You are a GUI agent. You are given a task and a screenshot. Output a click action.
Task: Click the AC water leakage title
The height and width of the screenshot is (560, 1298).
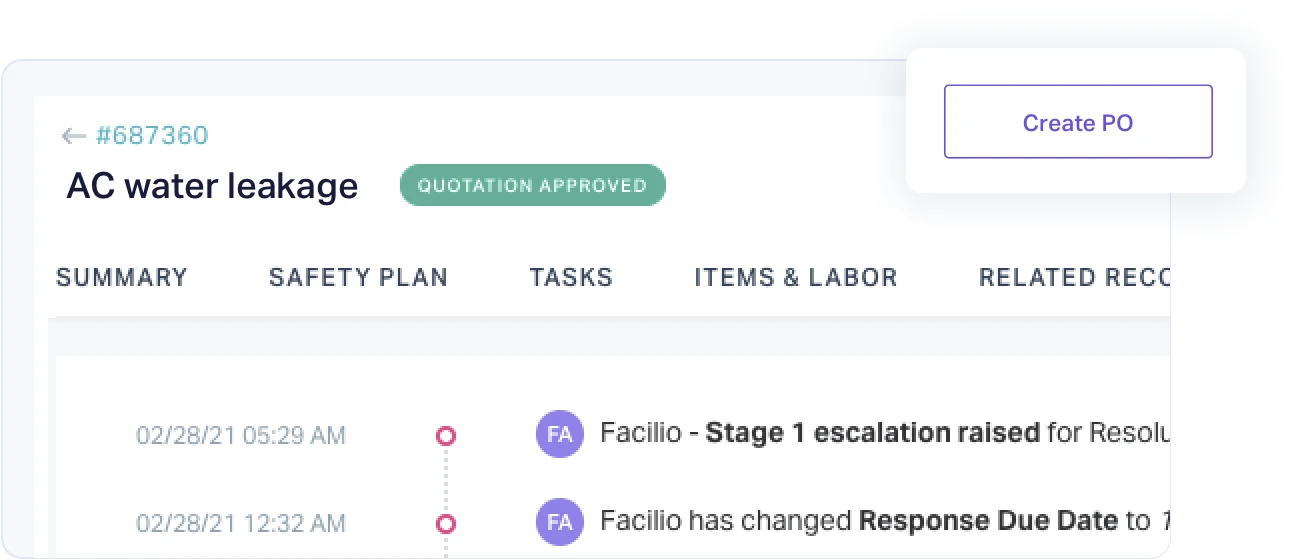212,186
